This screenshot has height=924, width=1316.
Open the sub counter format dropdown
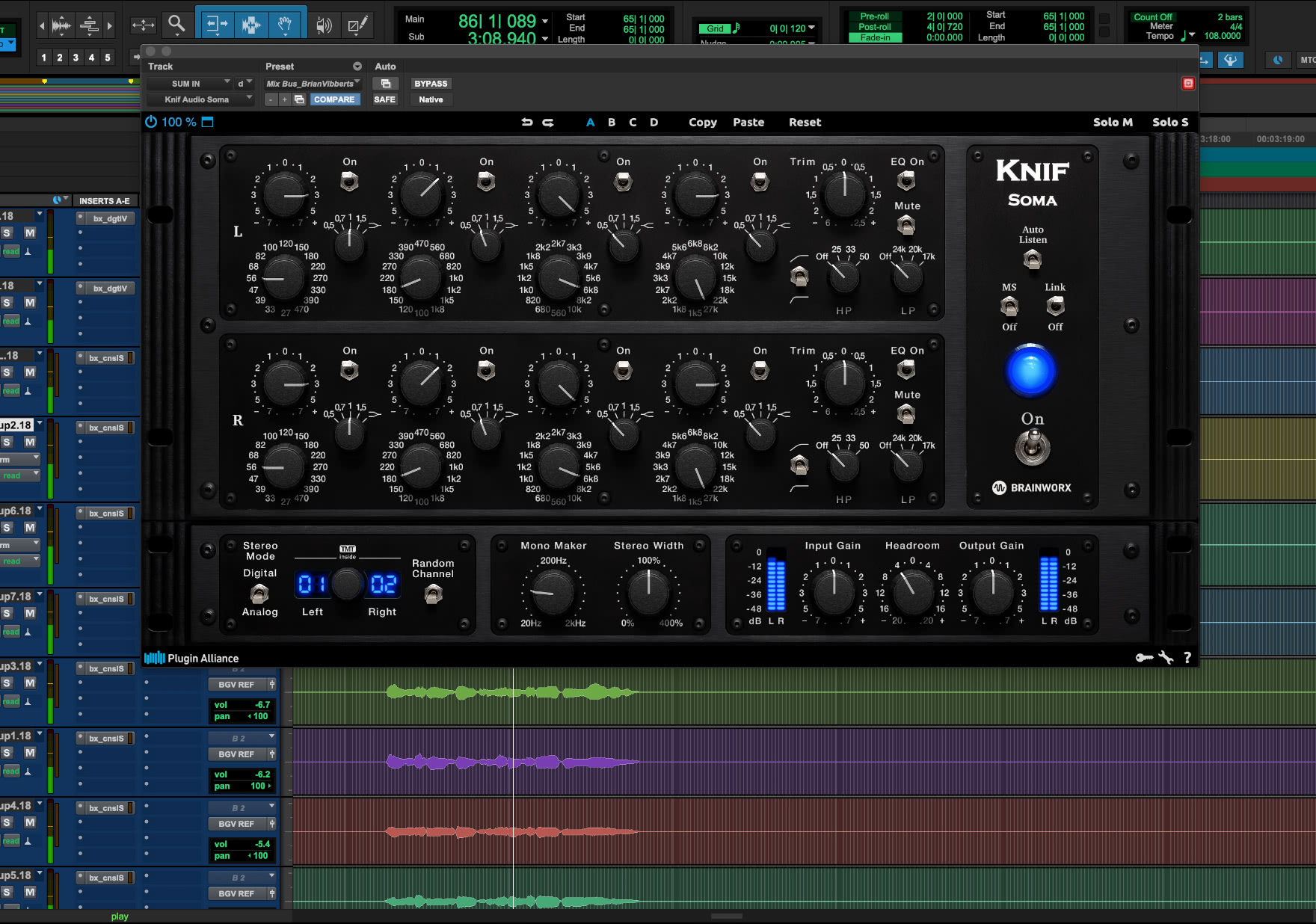pyautogui.click(x=545, y=38)
